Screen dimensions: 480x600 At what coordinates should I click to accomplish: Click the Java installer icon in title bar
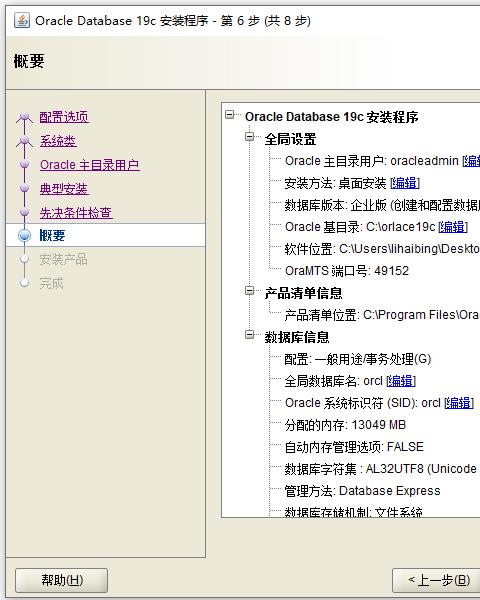point(22,20)
